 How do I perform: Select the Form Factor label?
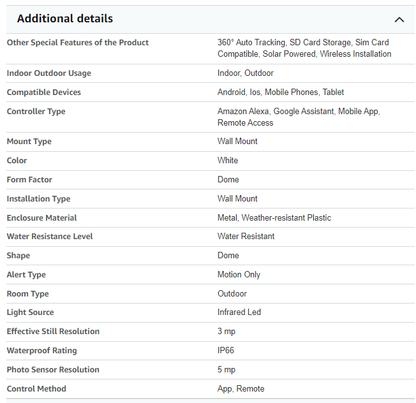29,179
